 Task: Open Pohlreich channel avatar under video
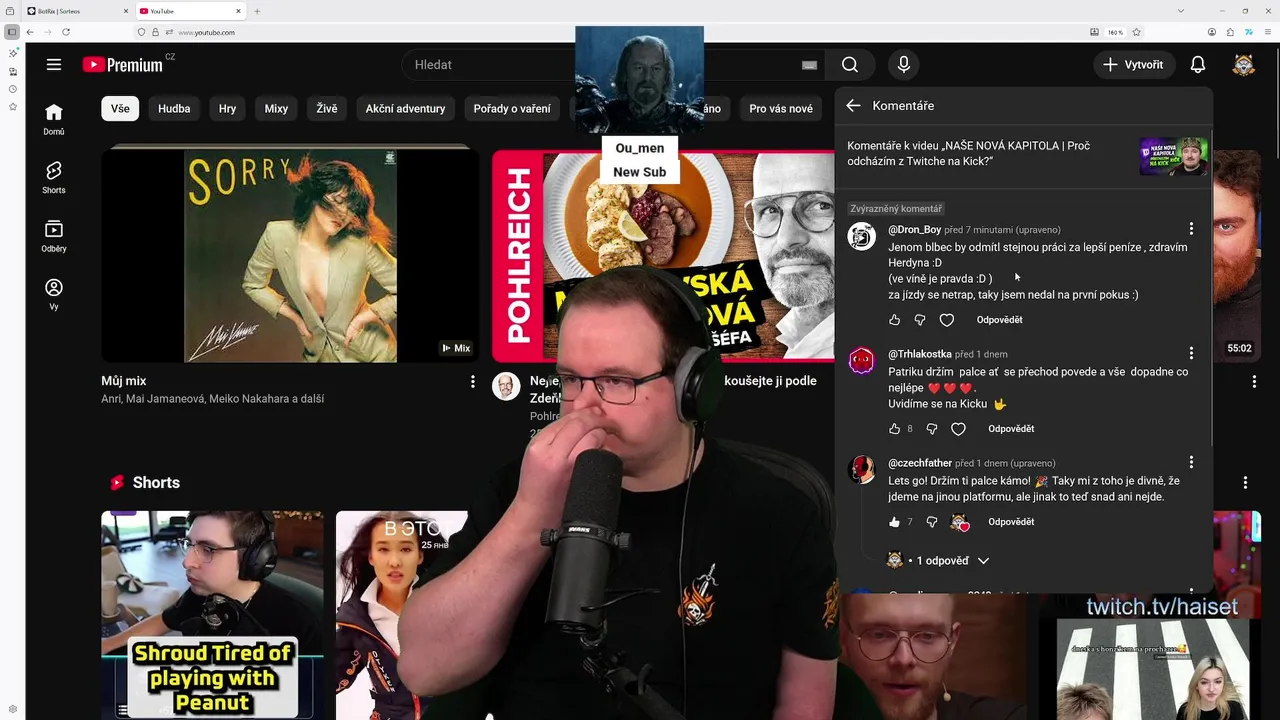[506, 386]
